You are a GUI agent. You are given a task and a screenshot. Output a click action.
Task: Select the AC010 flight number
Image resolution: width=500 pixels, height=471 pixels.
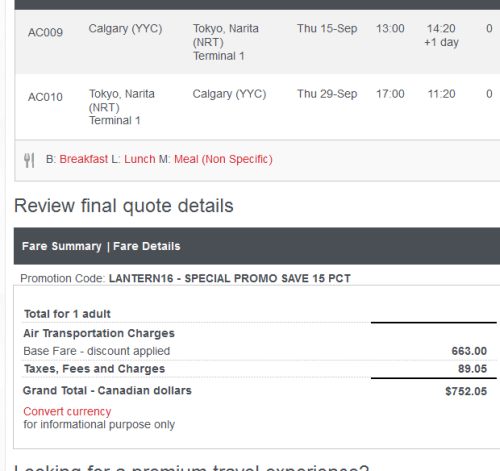[45, 97]
